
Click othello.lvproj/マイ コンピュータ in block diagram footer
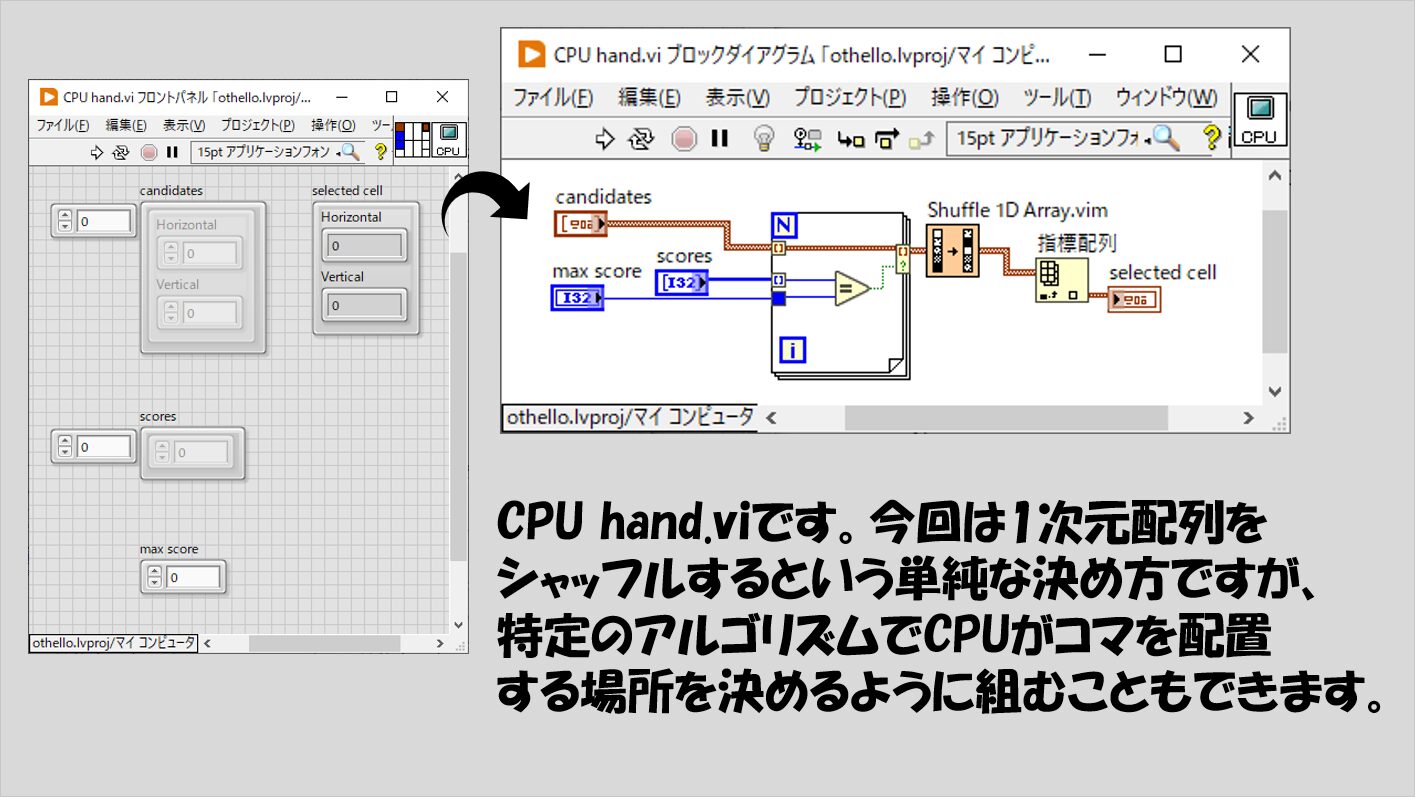click(628, 418)
